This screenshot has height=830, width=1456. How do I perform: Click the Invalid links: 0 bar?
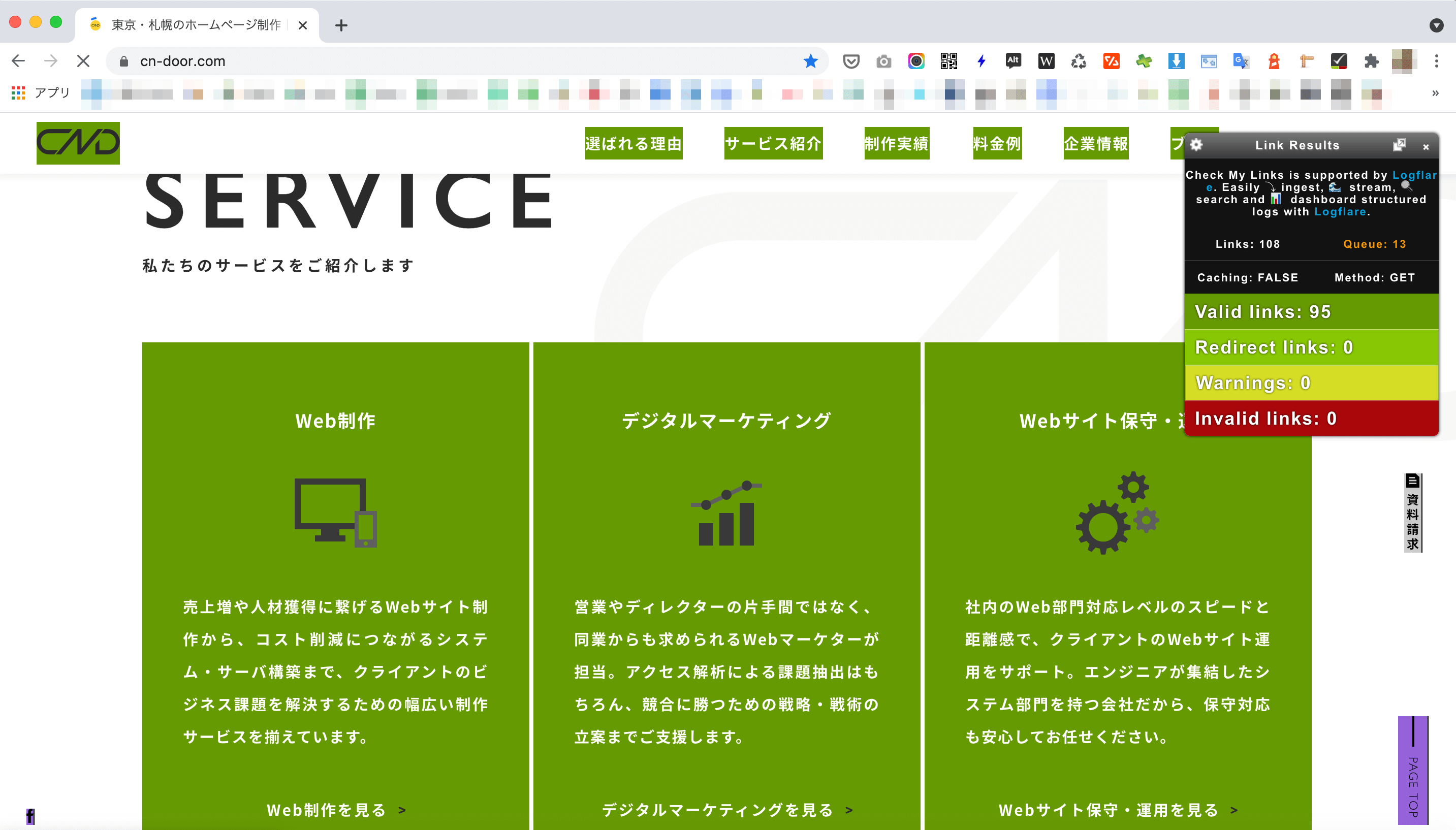pyautogui.click(x=1311, y=419)
